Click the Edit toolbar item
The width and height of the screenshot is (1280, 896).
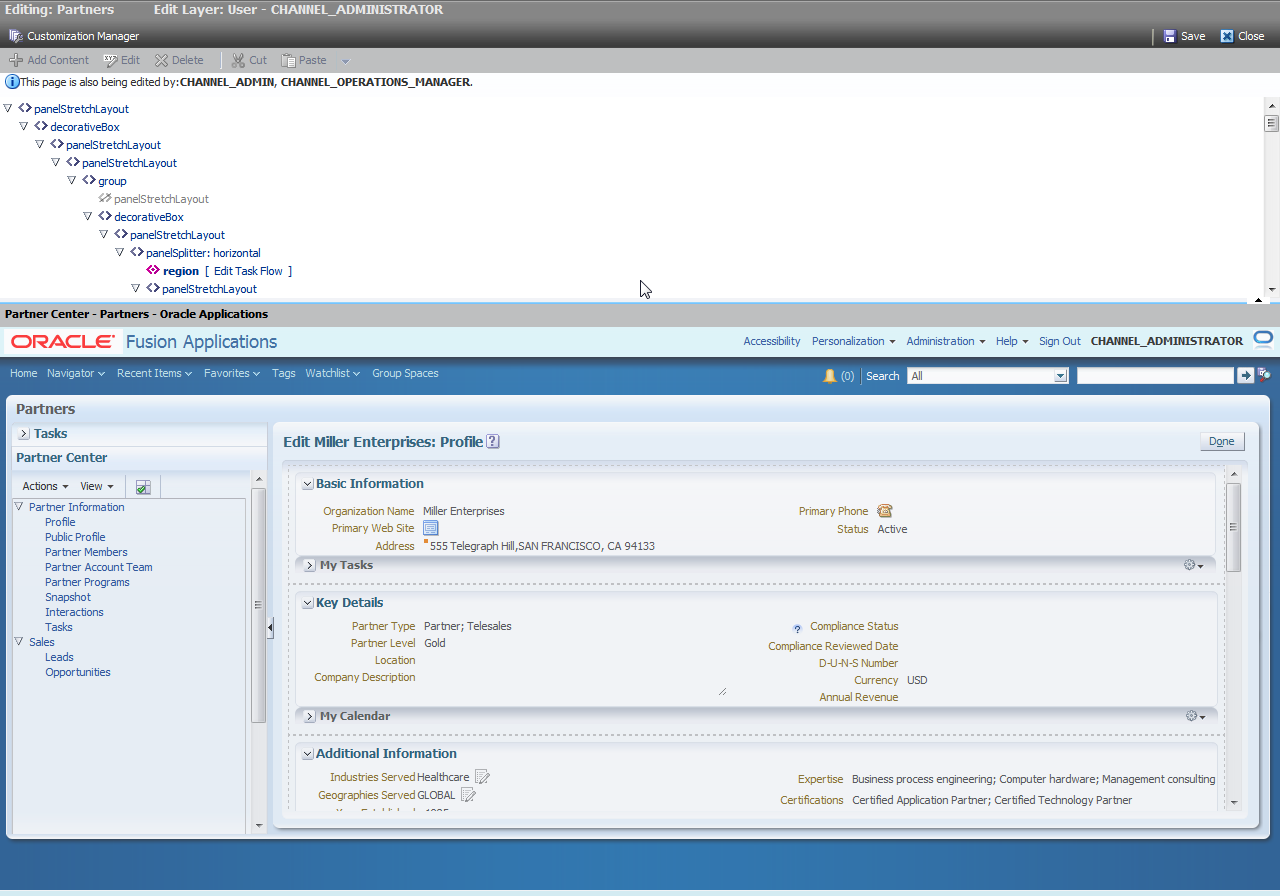pos(121,60)
